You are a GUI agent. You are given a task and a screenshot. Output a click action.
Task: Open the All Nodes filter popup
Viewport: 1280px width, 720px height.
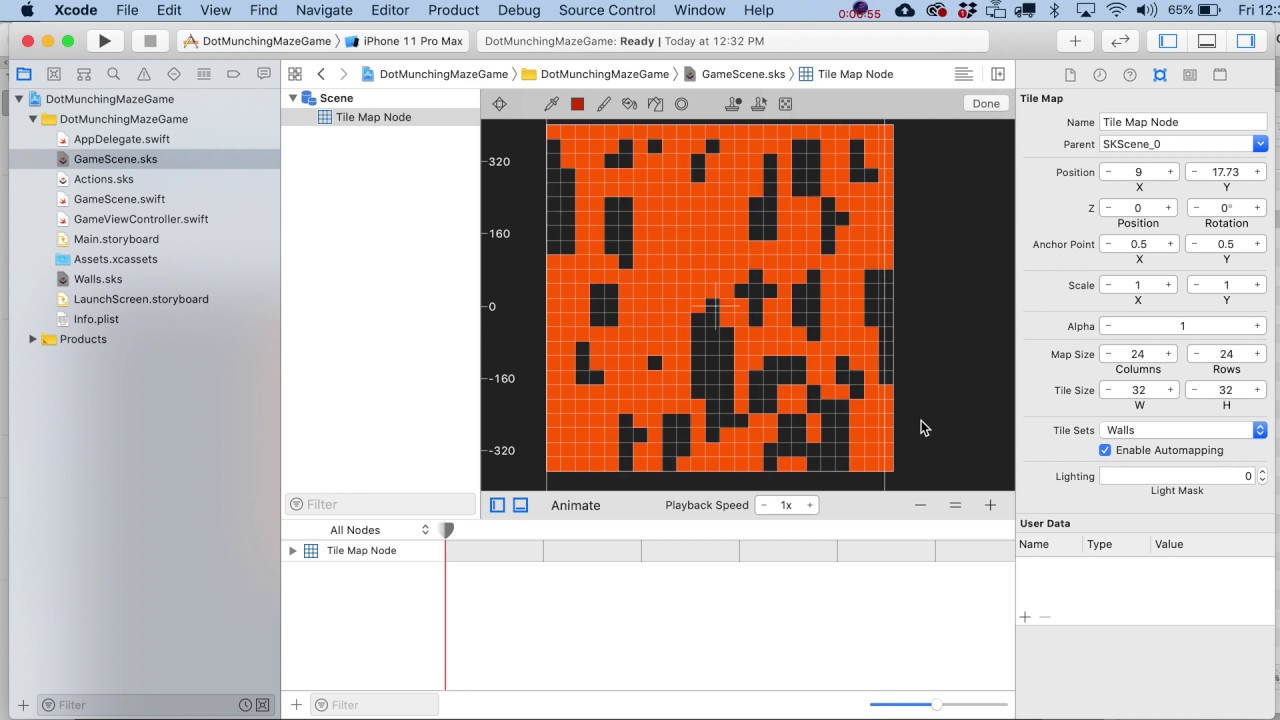(380, 530)
